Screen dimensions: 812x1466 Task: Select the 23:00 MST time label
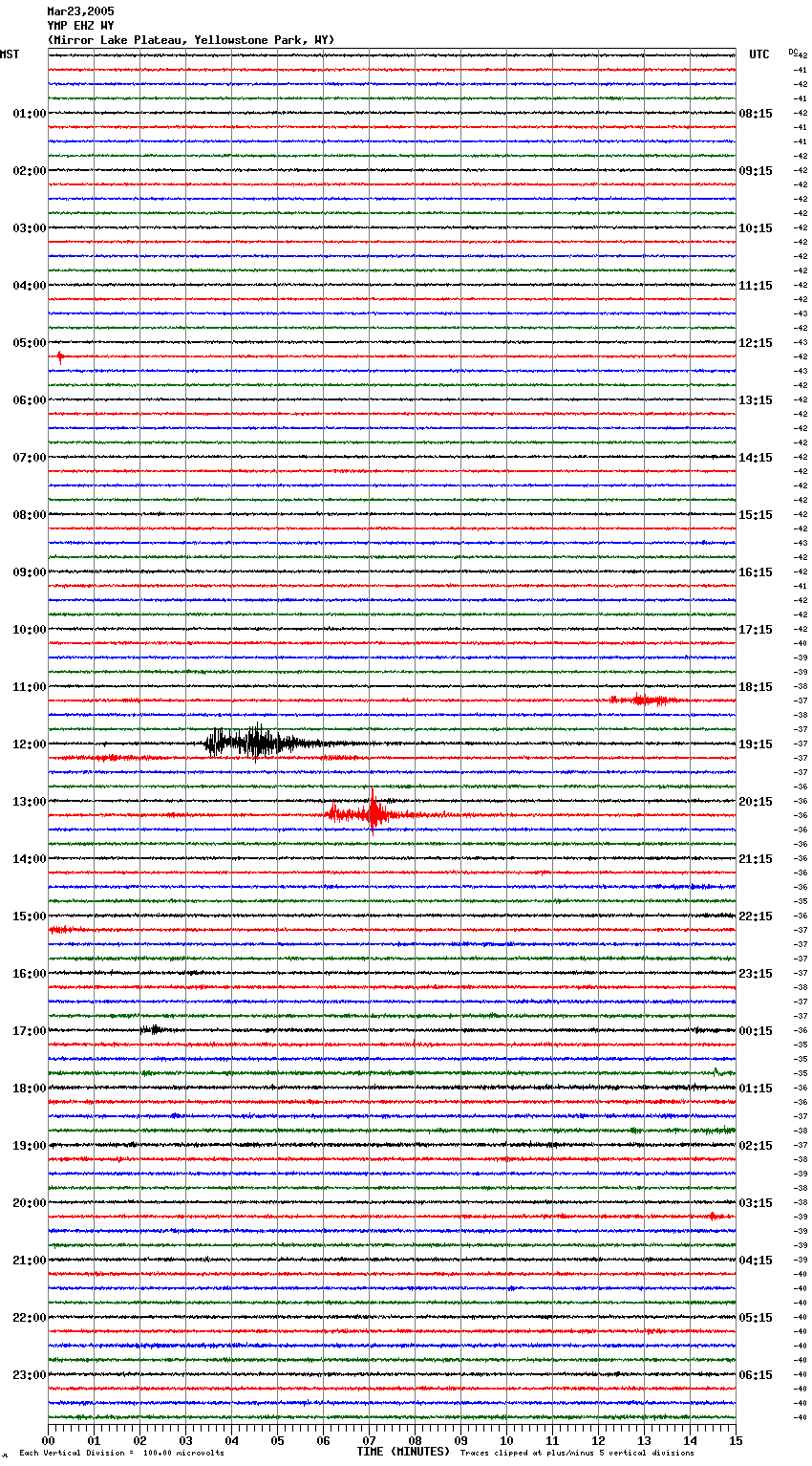click(x=30, y=1375)
